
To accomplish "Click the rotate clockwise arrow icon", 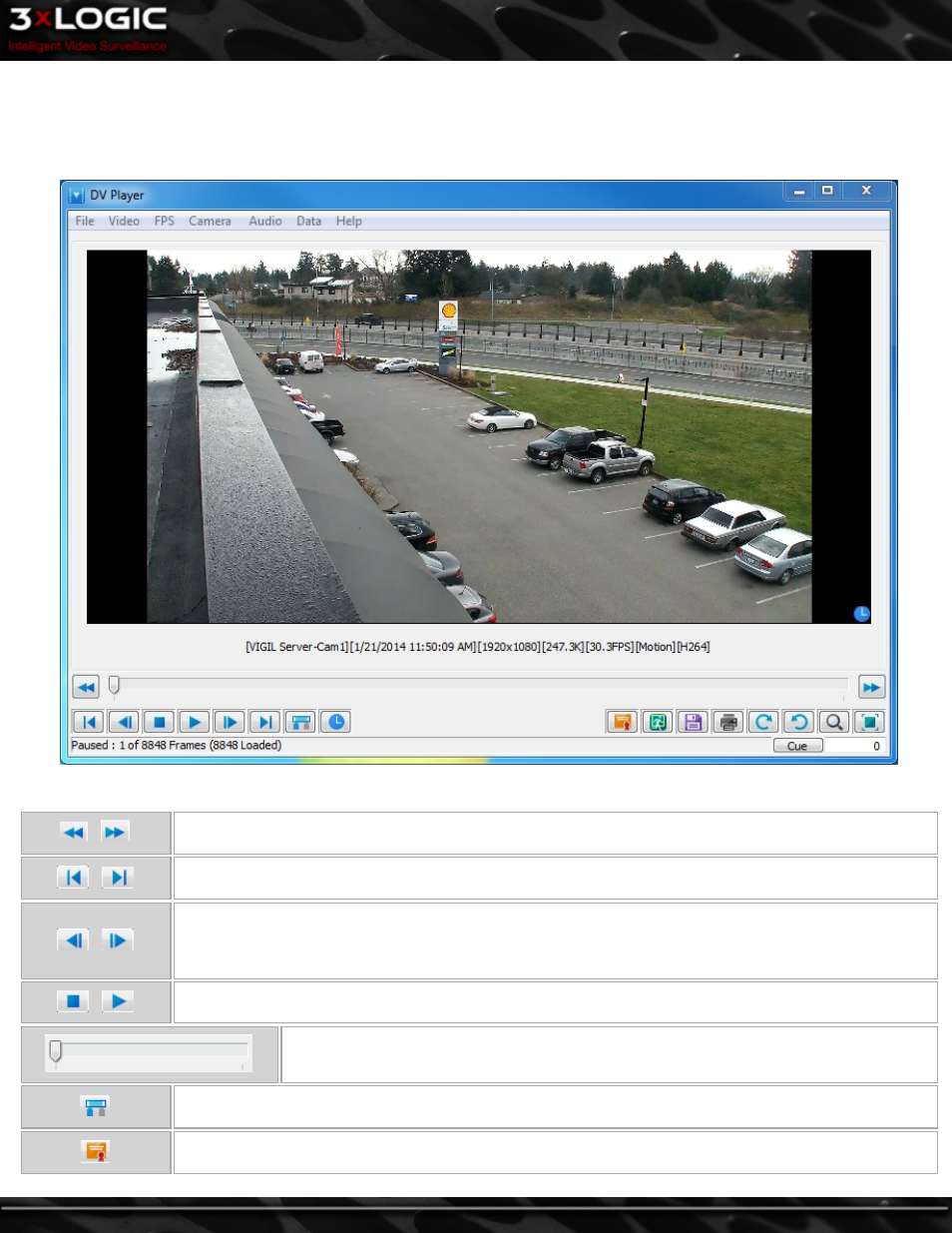I will (x=763, y=722).
